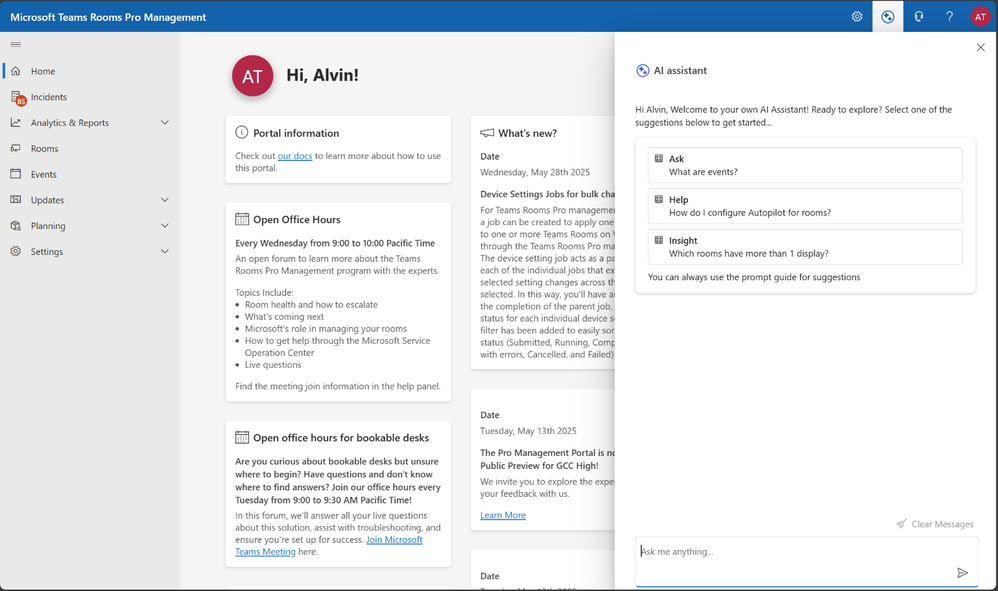This screenshot has width=998, height=591.
Task: Open Analytics & Reports menu label
Action: (x=69, y=123)
